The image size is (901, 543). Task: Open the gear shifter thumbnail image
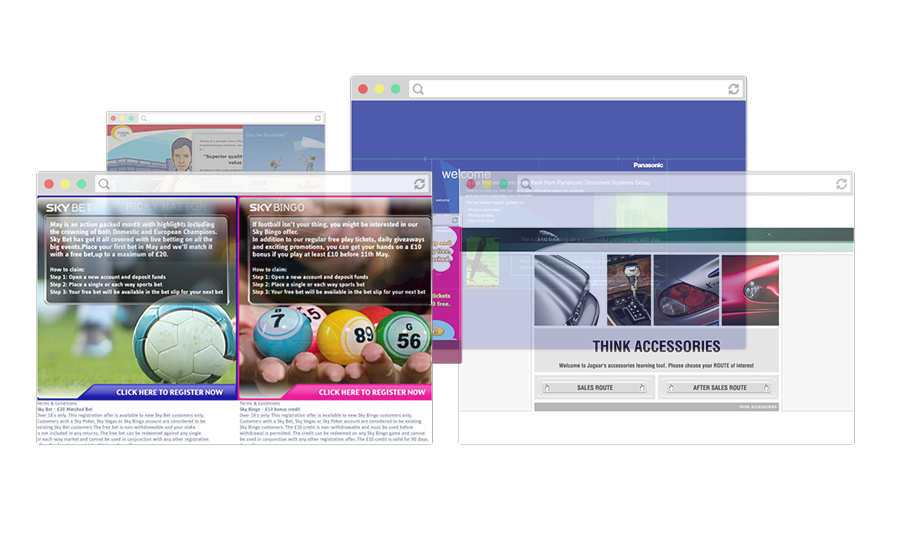click(x=624, y=290)
